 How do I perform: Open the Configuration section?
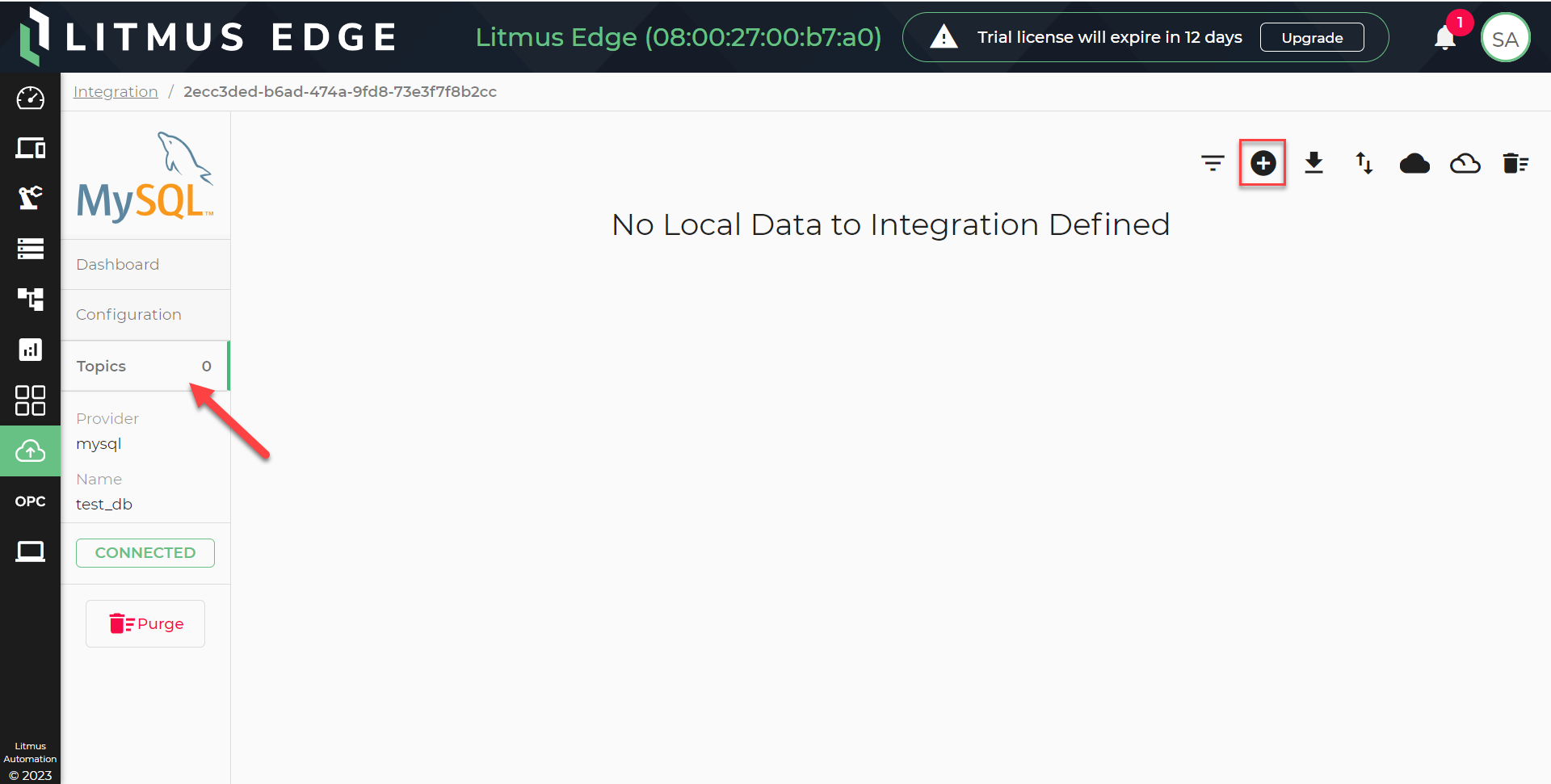point(128,314)
